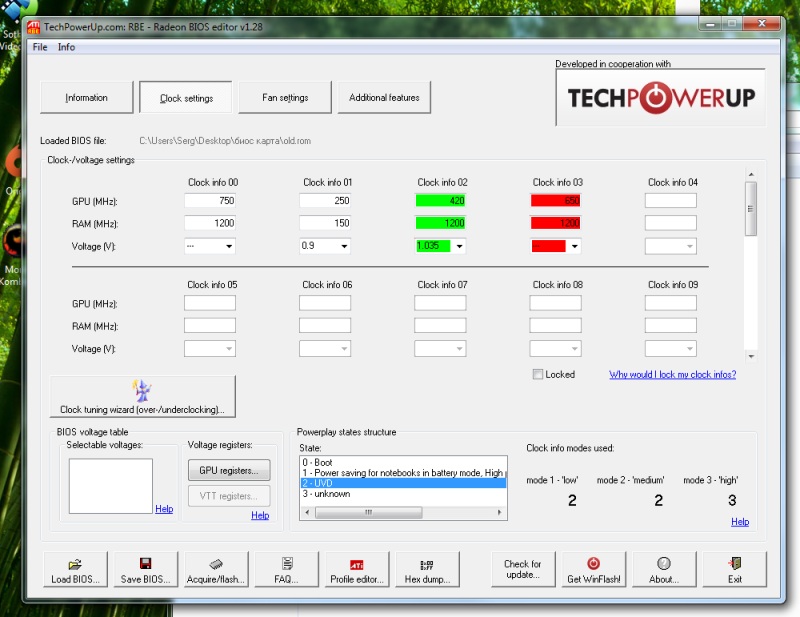Switch to the Additional features tab

tap(384, 97)
